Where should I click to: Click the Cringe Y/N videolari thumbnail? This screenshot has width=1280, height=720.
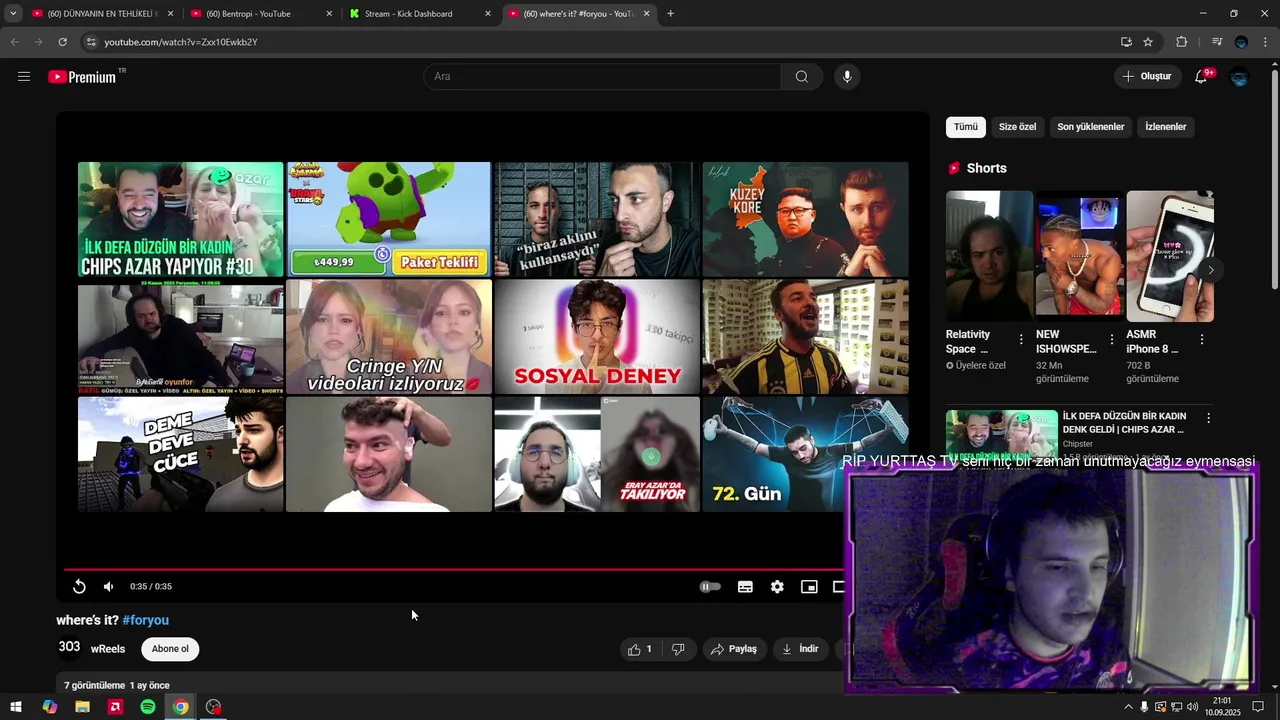389,336
